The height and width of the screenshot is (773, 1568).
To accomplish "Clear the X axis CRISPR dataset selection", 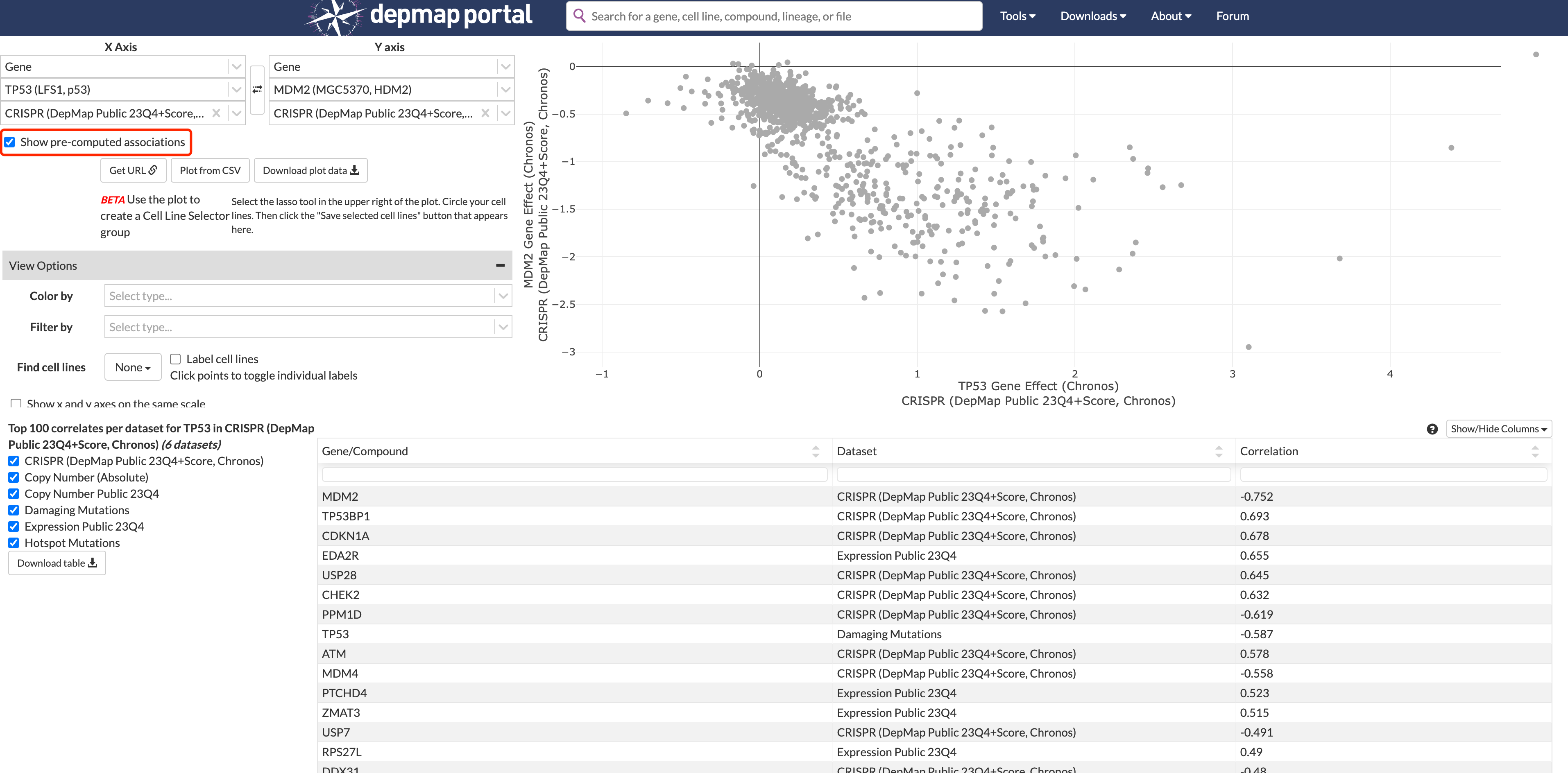I will point(216,113).
